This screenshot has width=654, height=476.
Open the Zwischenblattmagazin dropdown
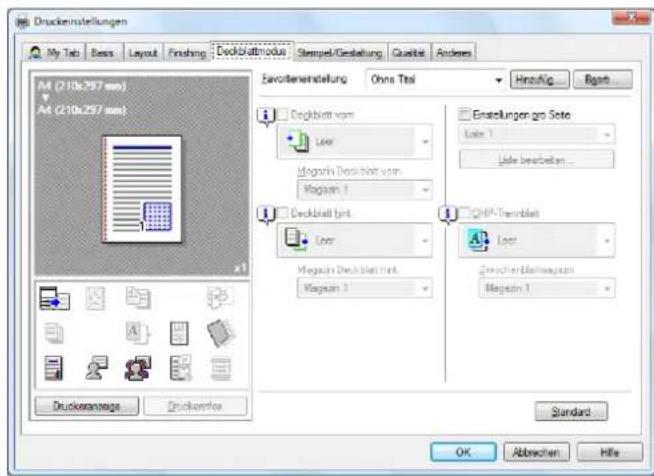click(547, 288)
